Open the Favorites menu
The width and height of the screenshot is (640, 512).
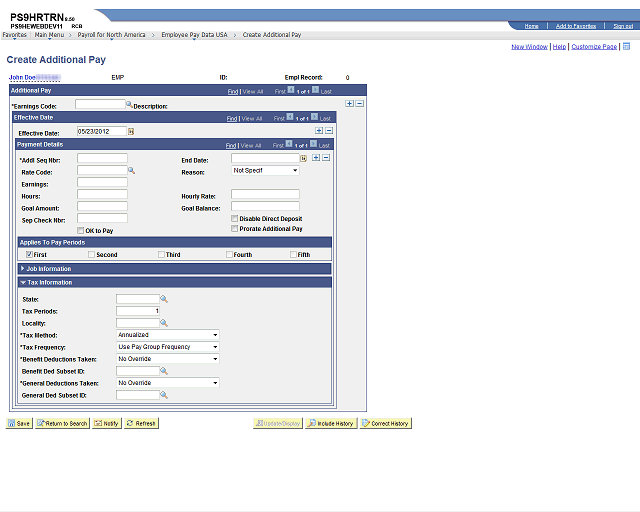pyautogui.click(x=14, y=35)
